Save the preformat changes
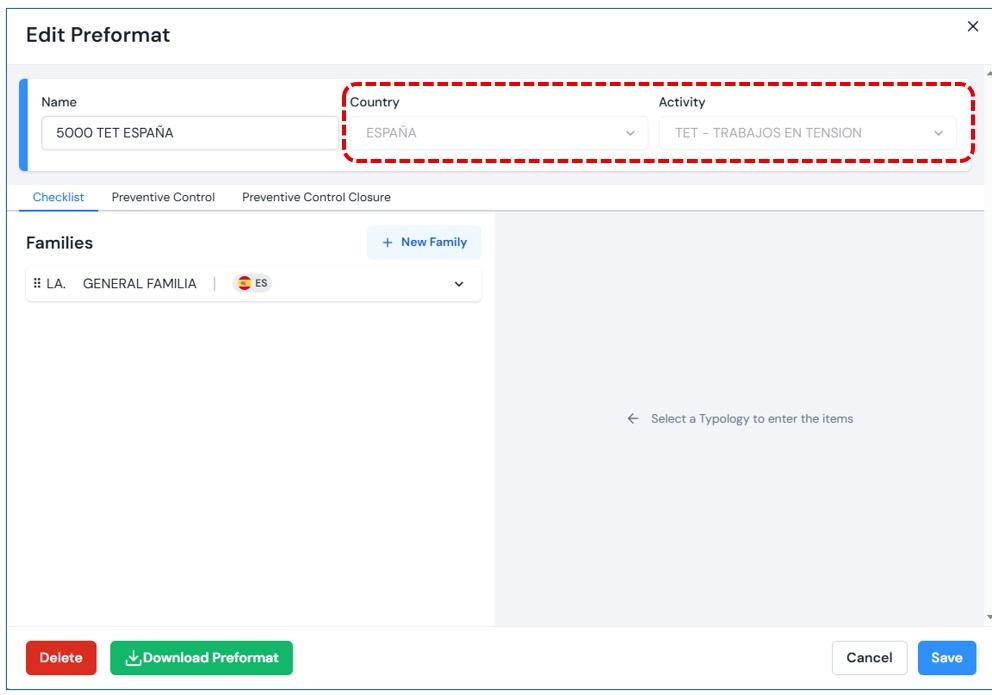 (x=946, y=658)
